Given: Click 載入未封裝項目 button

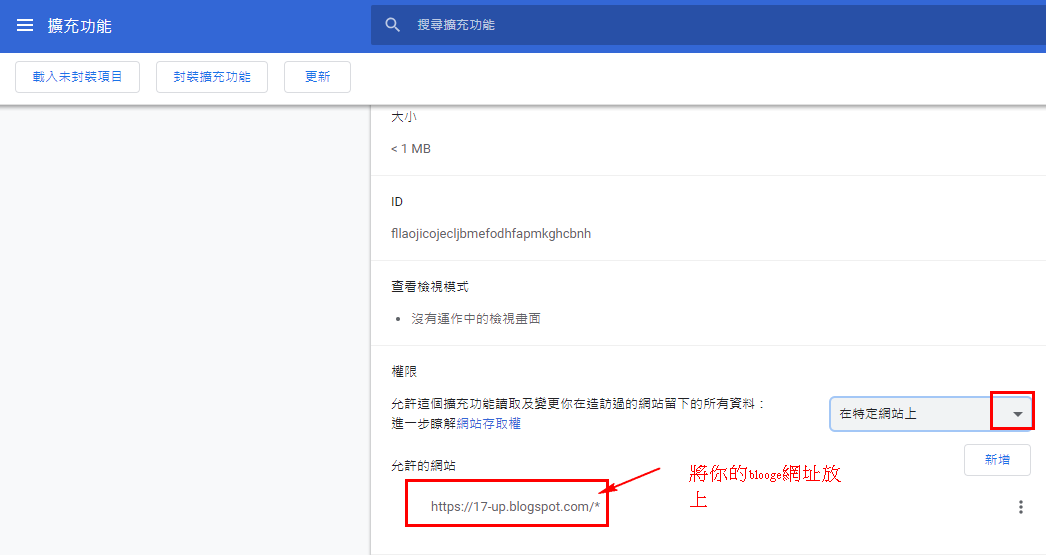Looking at the screenshot, I should [x=77, y=77].
